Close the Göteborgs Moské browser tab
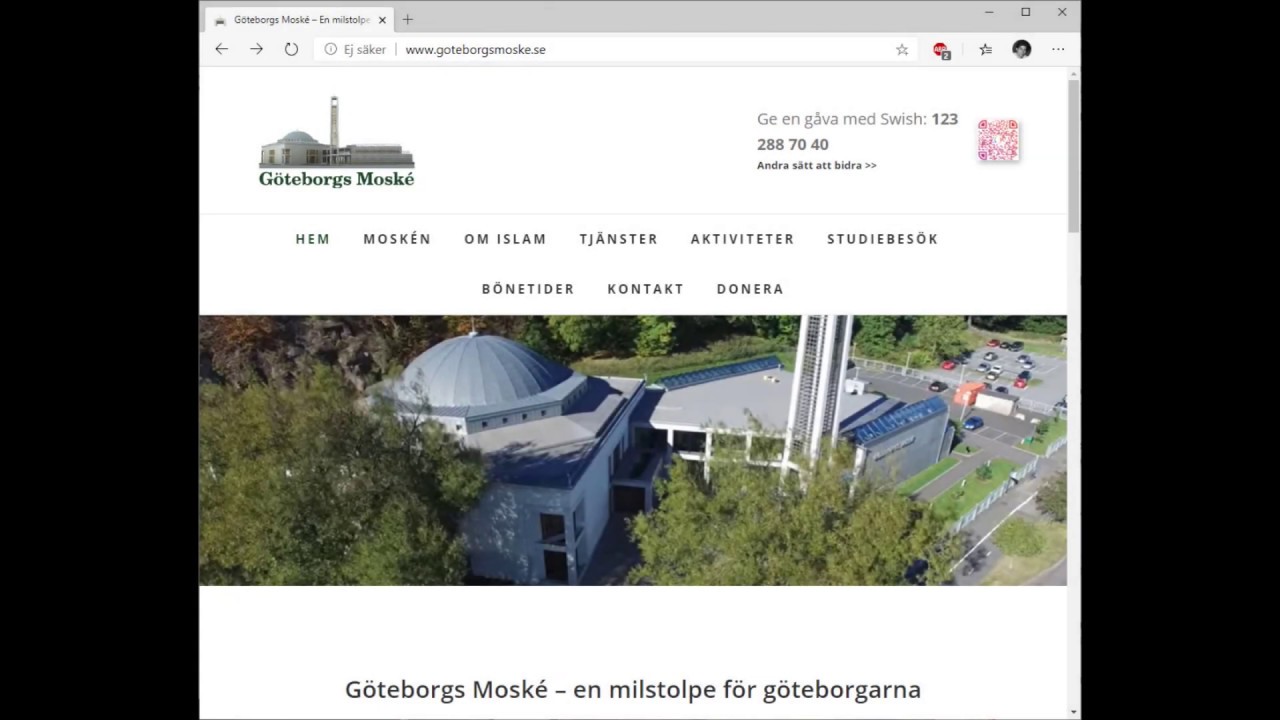 click(x=382, y=19)
